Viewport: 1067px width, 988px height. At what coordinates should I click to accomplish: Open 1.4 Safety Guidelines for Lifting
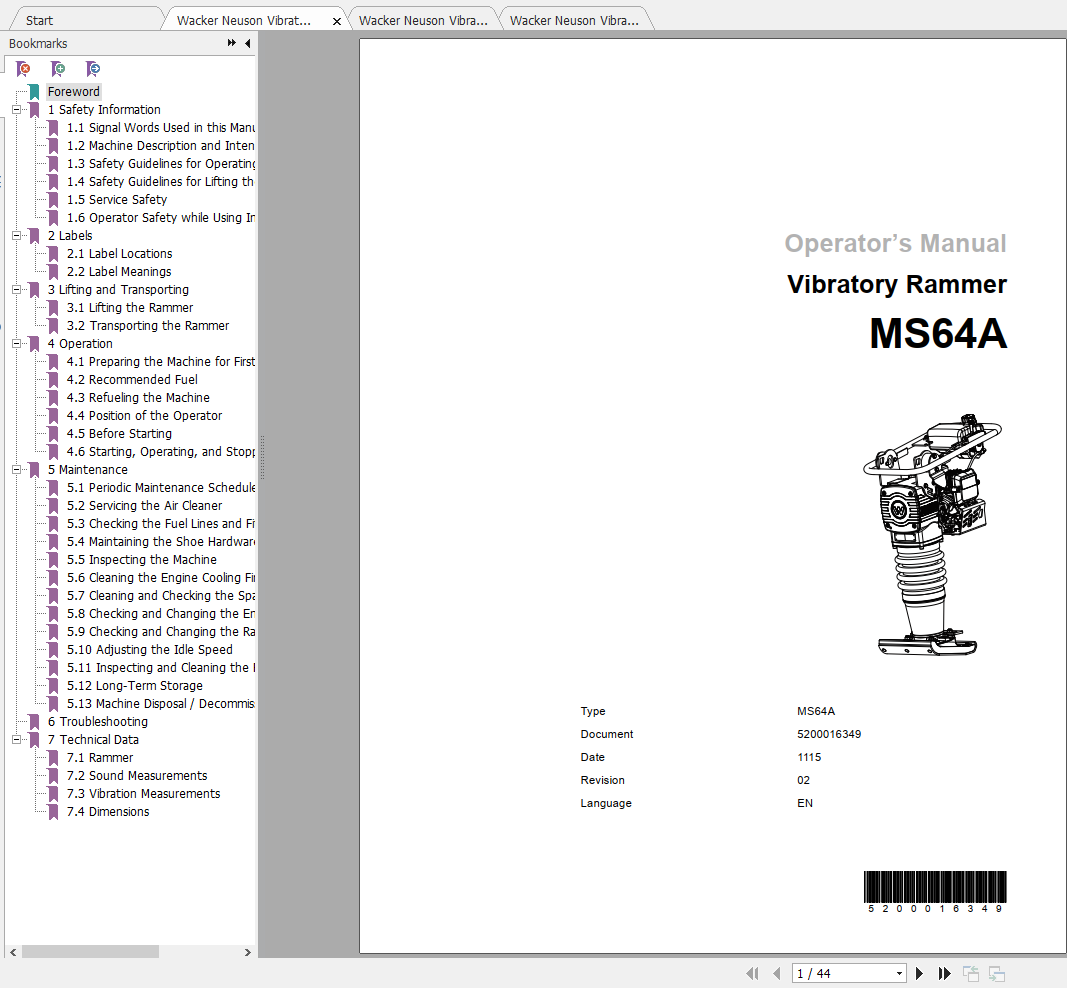(x=161, y=182)
